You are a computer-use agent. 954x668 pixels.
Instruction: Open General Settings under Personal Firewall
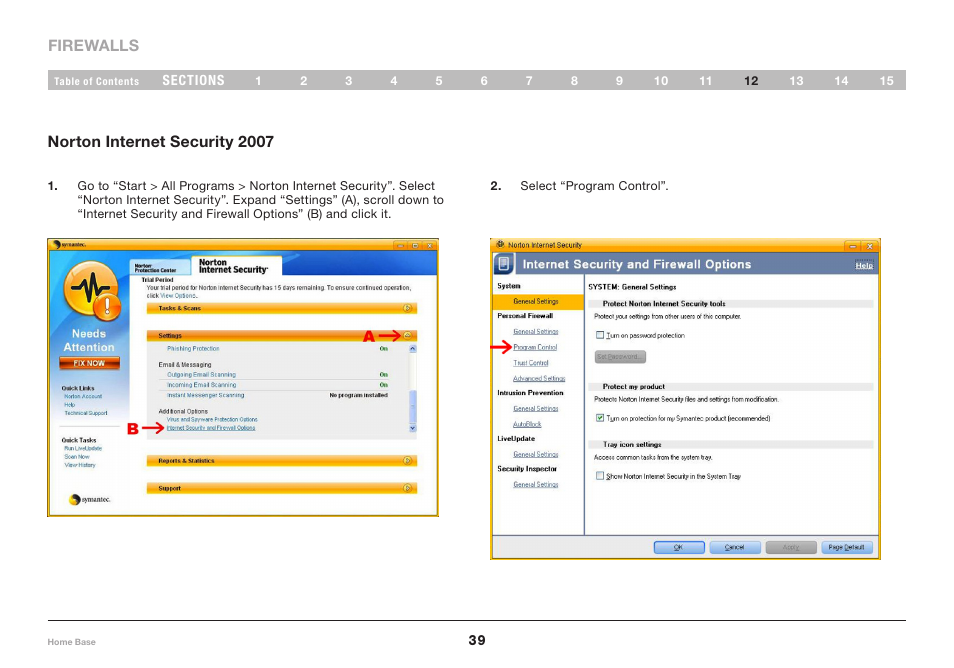tap(536, 332)
